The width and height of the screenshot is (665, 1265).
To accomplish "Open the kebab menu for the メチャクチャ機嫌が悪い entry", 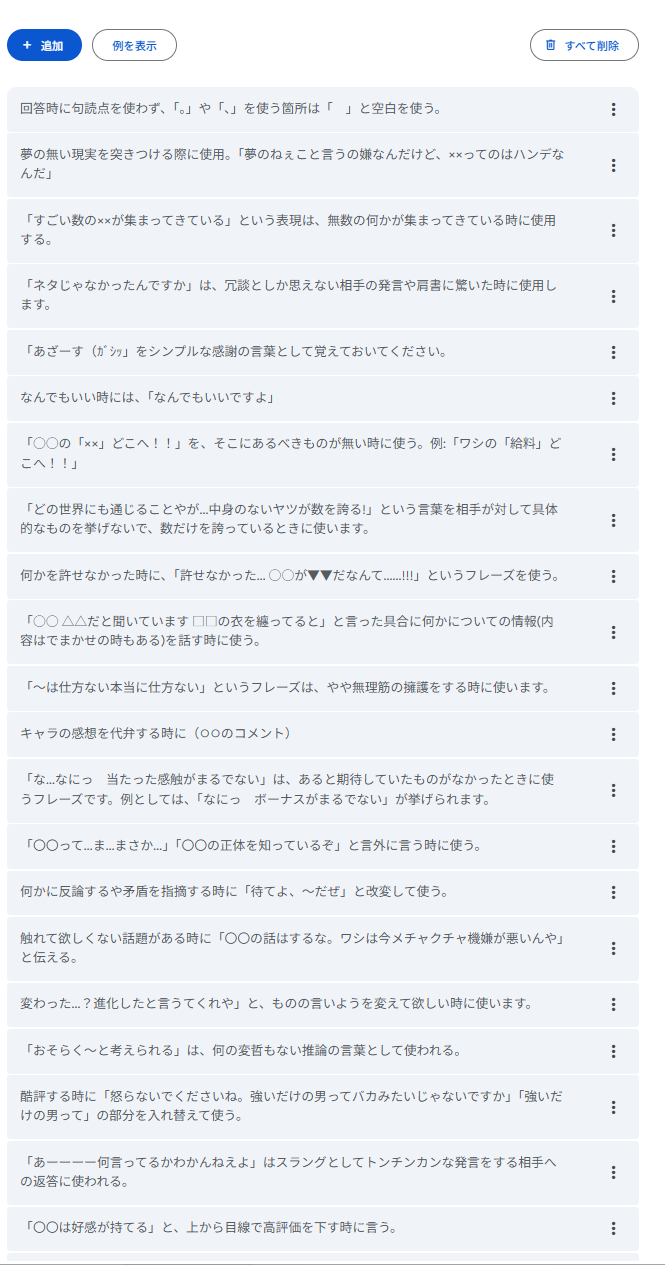I will 614,948.
